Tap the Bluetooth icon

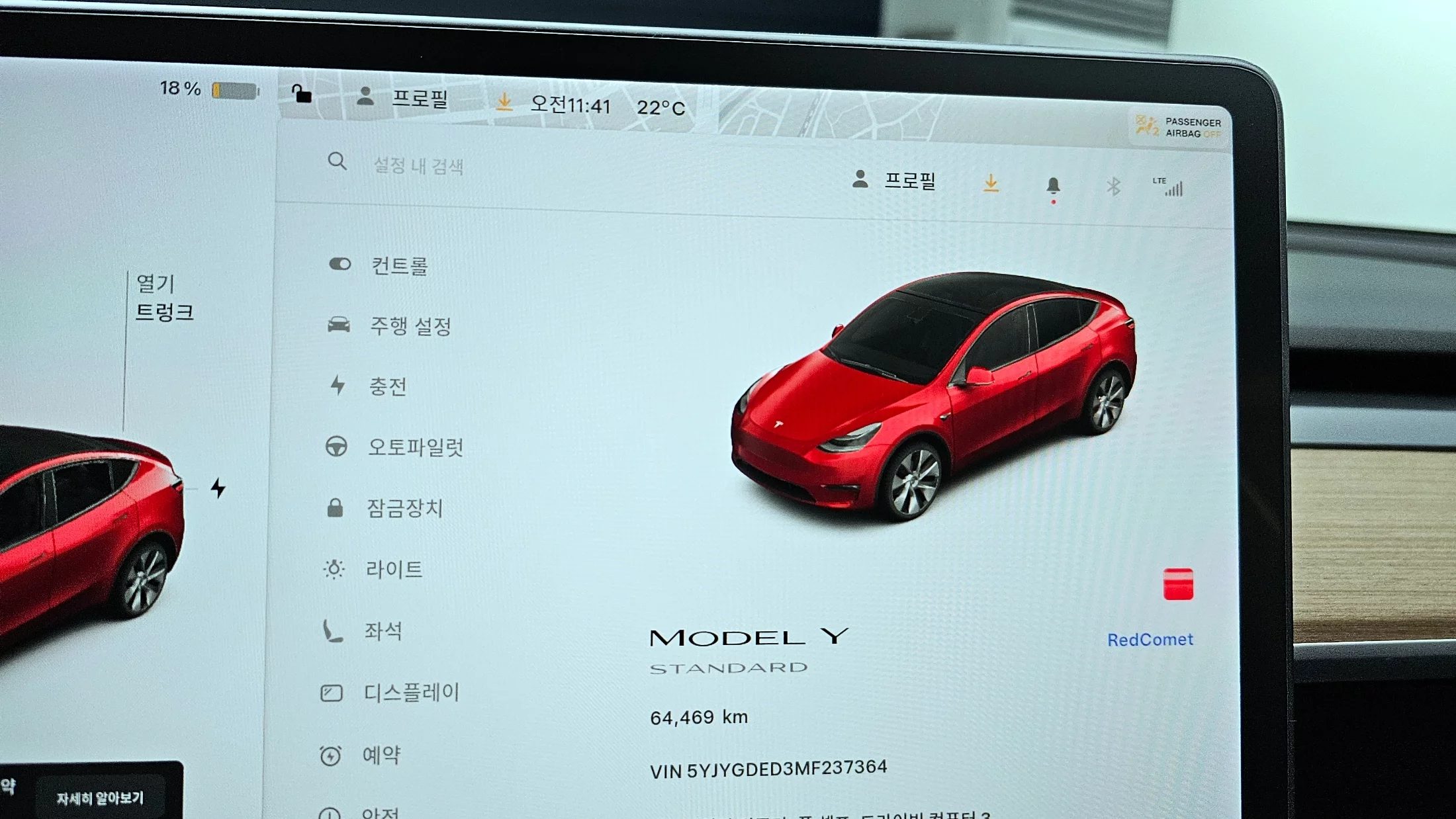pos(1113,187)
